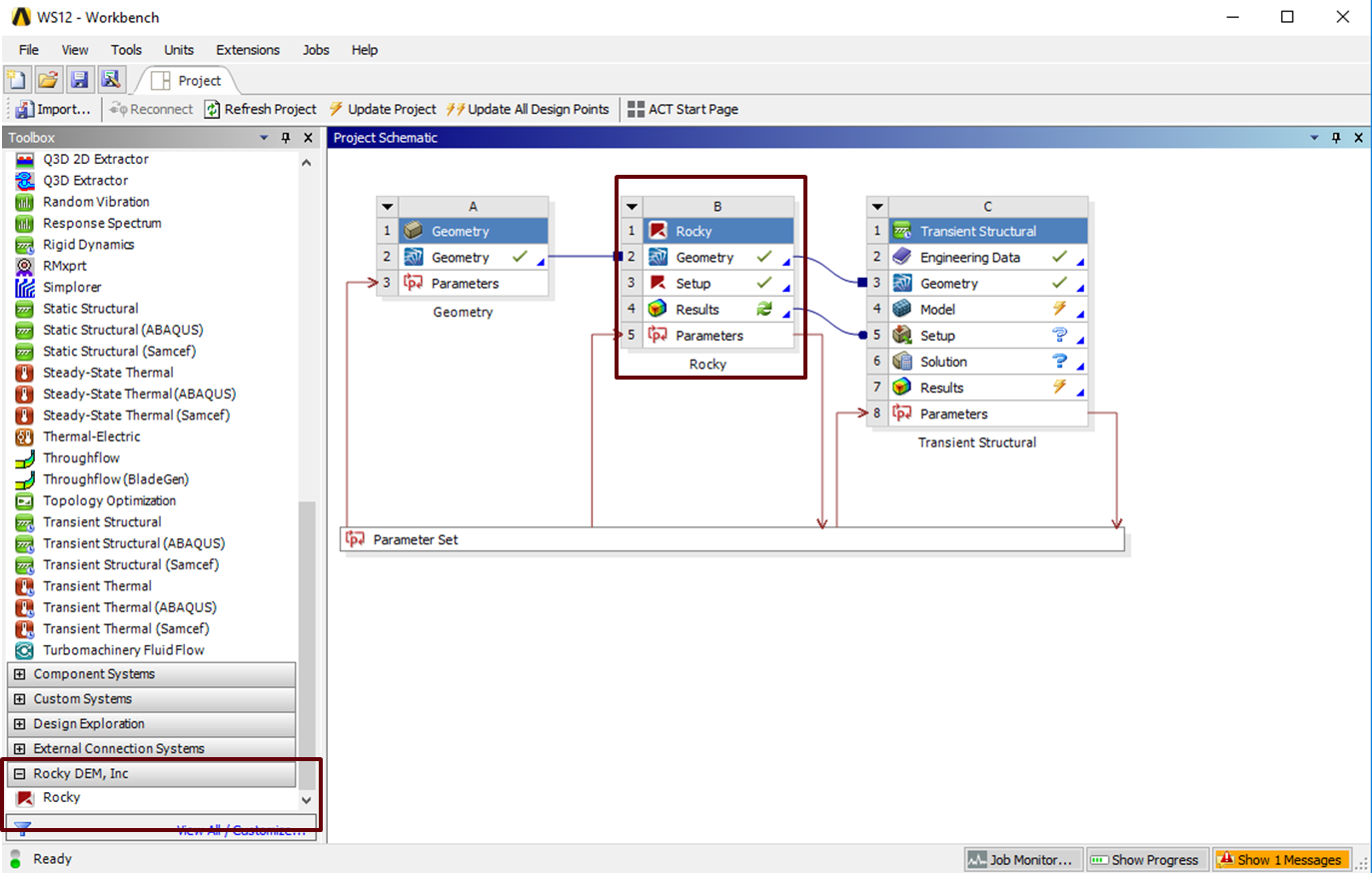
Task: Select Steady-State Thermal in Toolbox
Action: click(108, 373)
